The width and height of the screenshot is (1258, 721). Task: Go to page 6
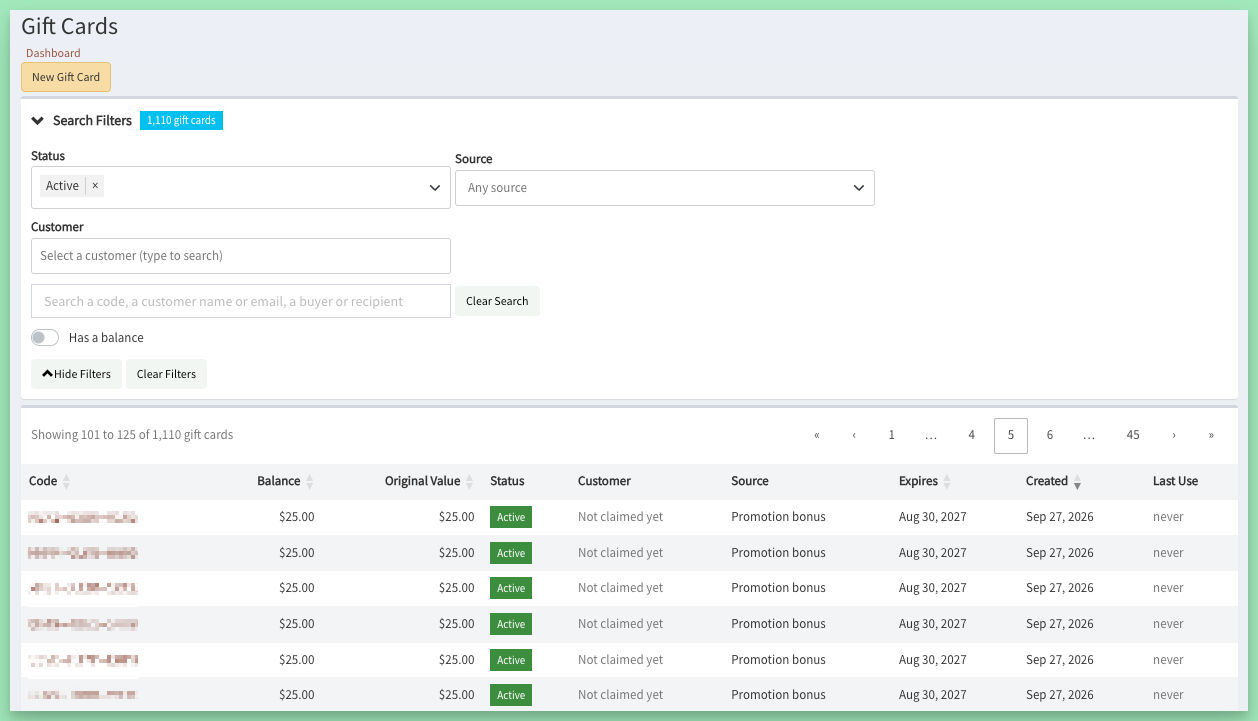pyautogui.click(x=1050, y=436)
